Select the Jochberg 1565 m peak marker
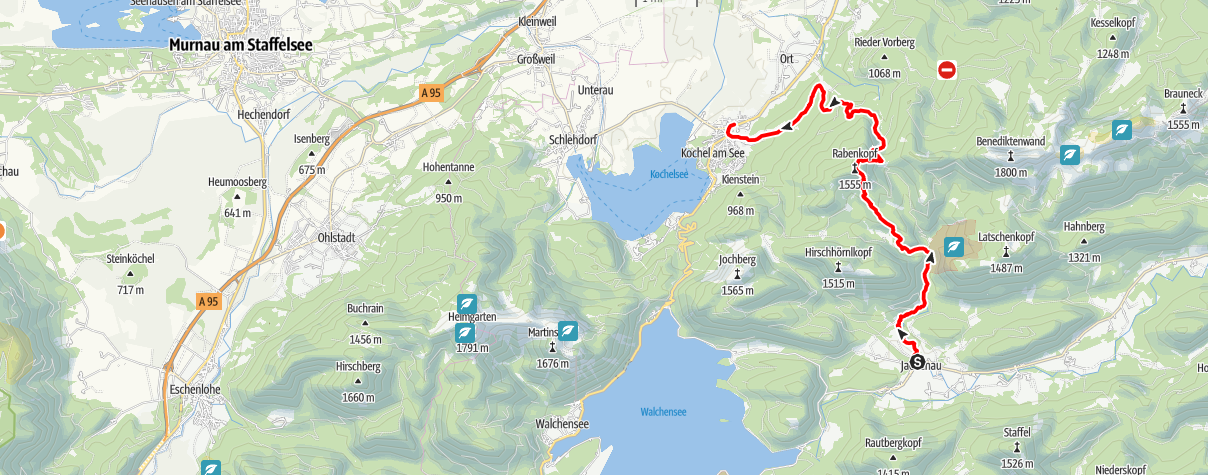 [x=738, y=273]
